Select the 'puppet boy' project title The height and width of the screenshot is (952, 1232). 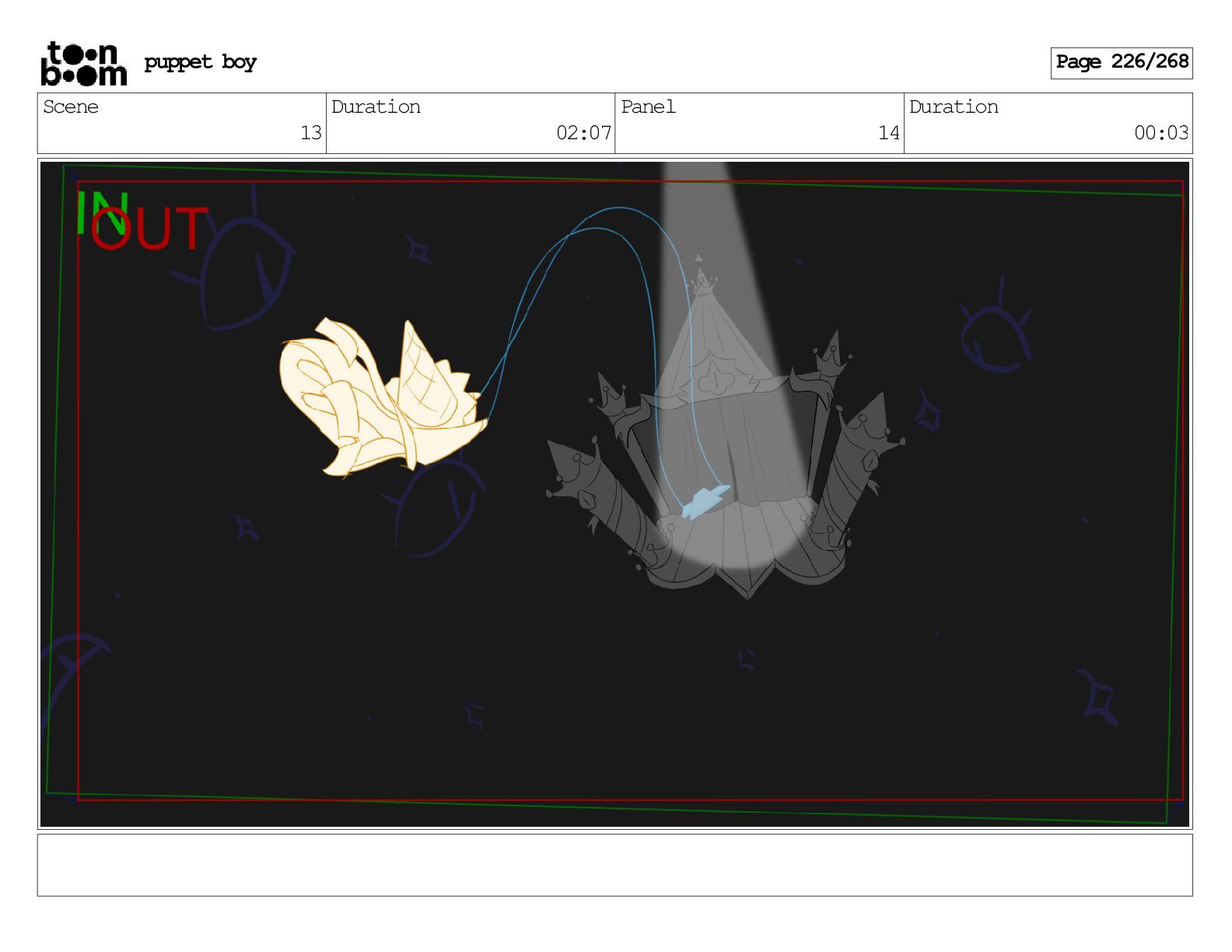point(200,62)
